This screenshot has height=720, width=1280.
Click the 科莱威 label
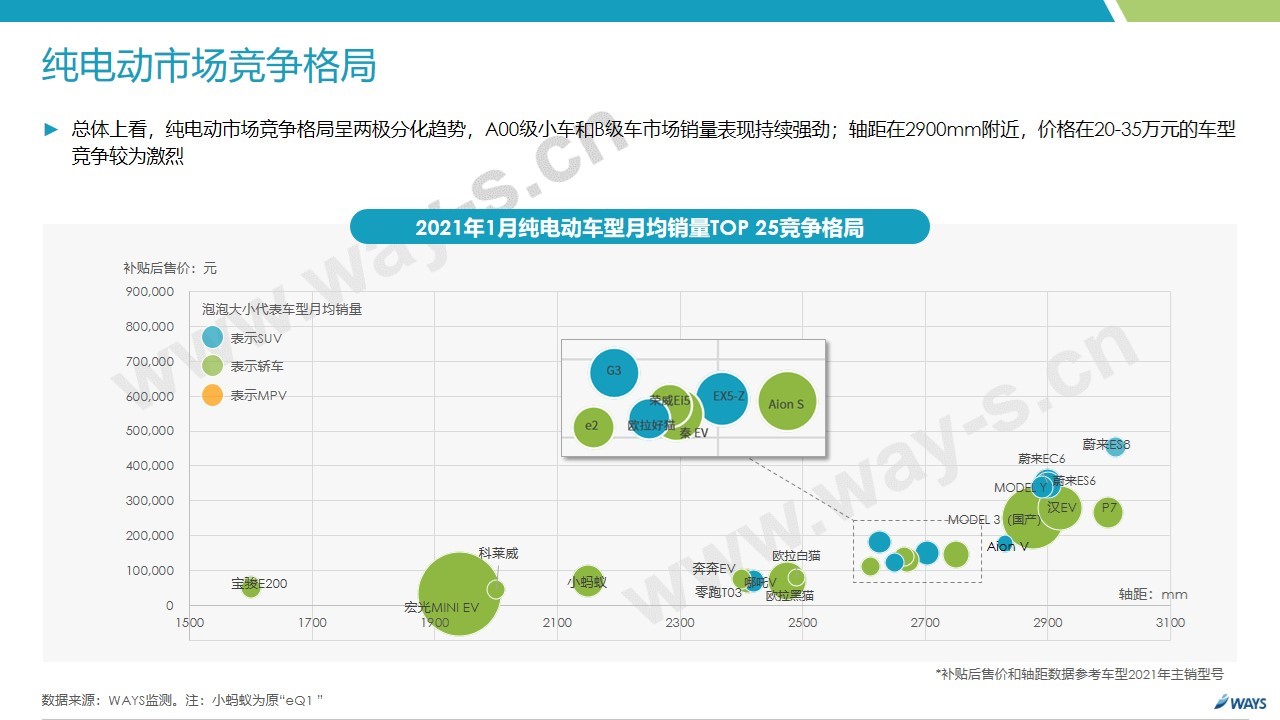click(498, 553)
